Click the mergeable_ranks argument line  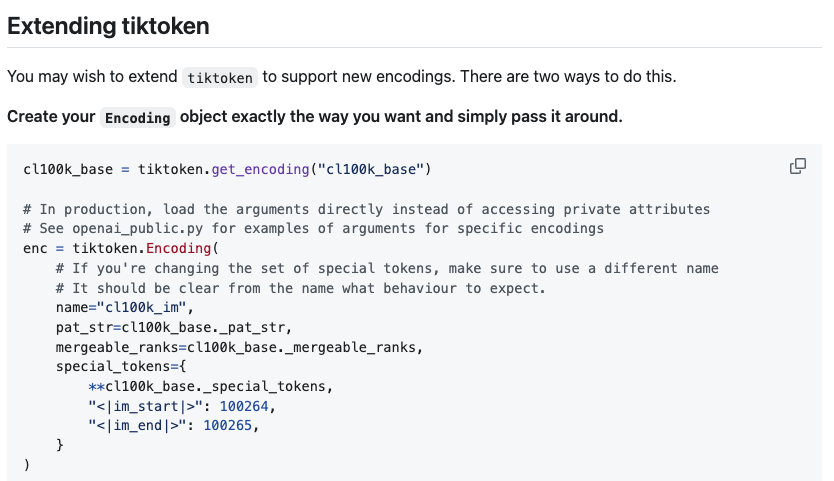(x=240, y=347)
